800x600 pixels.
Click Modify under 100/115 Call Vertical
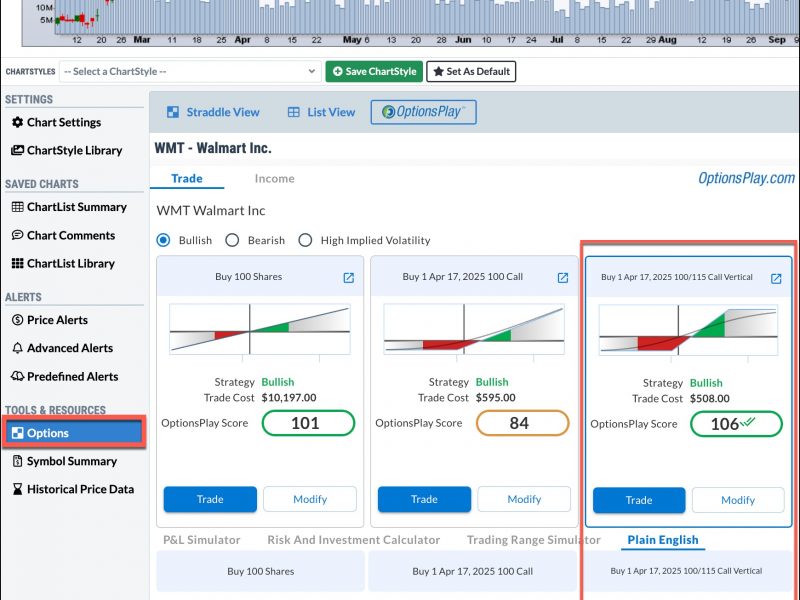pos(738,500)
